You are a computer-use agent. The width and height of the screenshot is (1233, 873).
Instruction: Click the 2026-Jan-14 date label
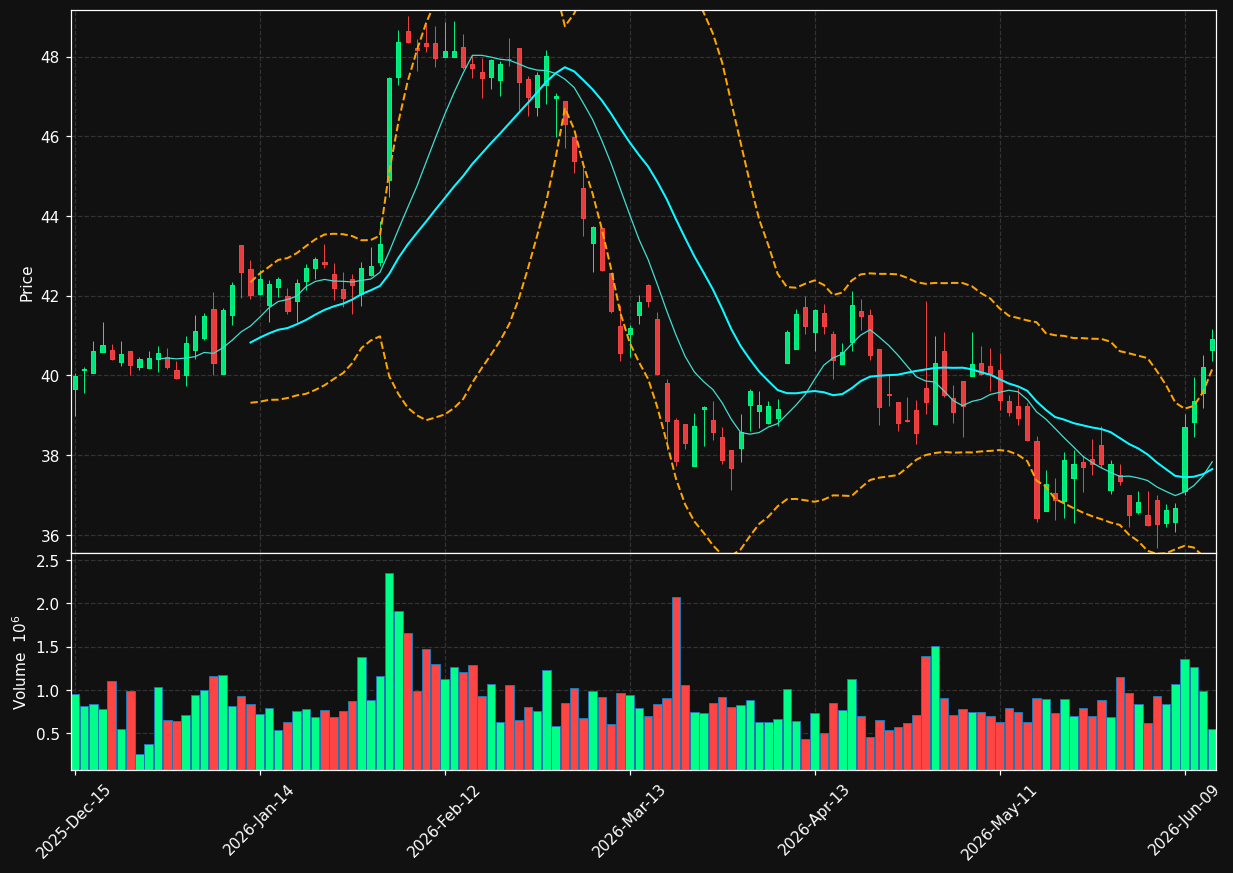click(x=259, y=820)
